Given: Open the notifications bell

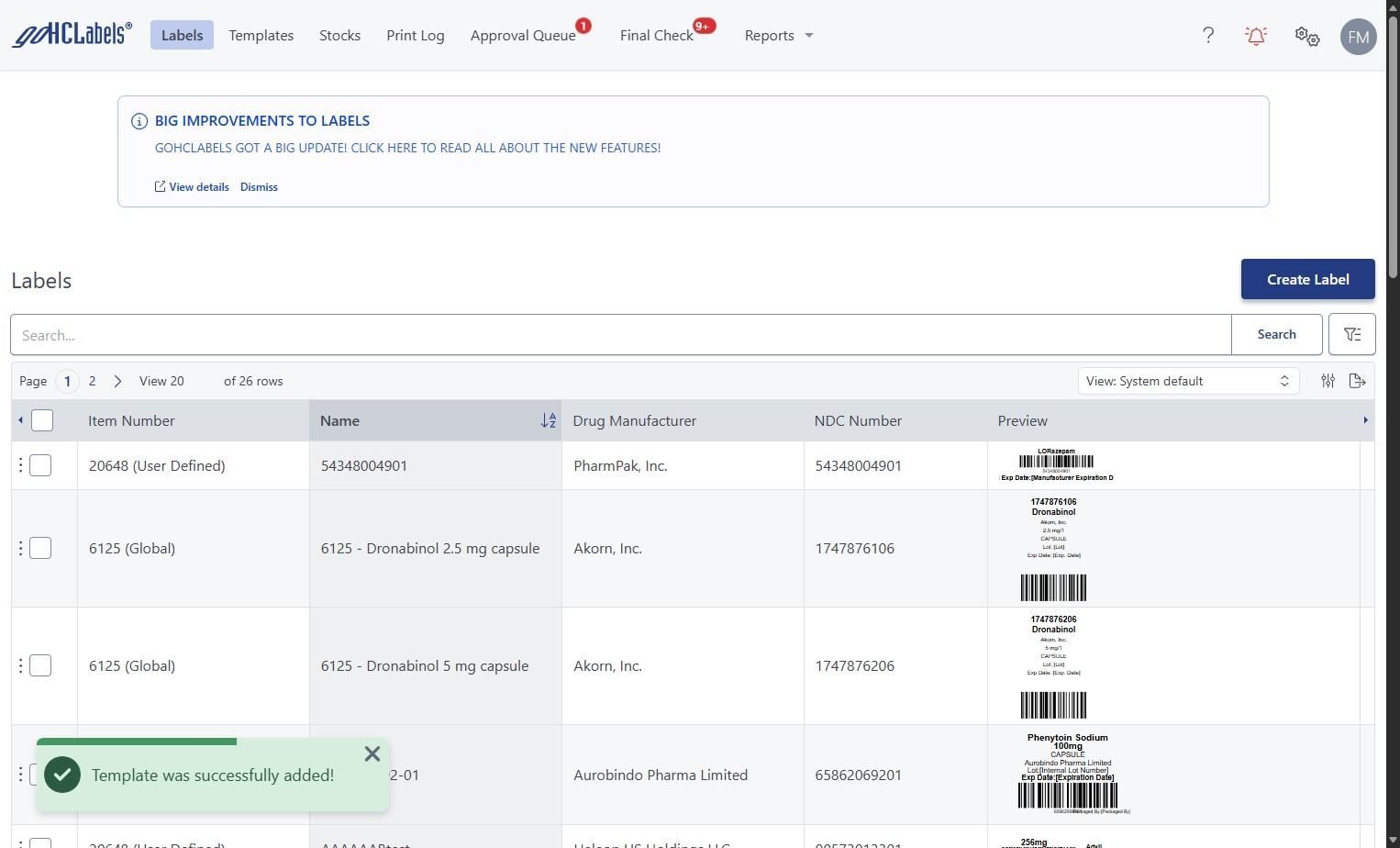Looking at the screenshot, I should 1256,36.
